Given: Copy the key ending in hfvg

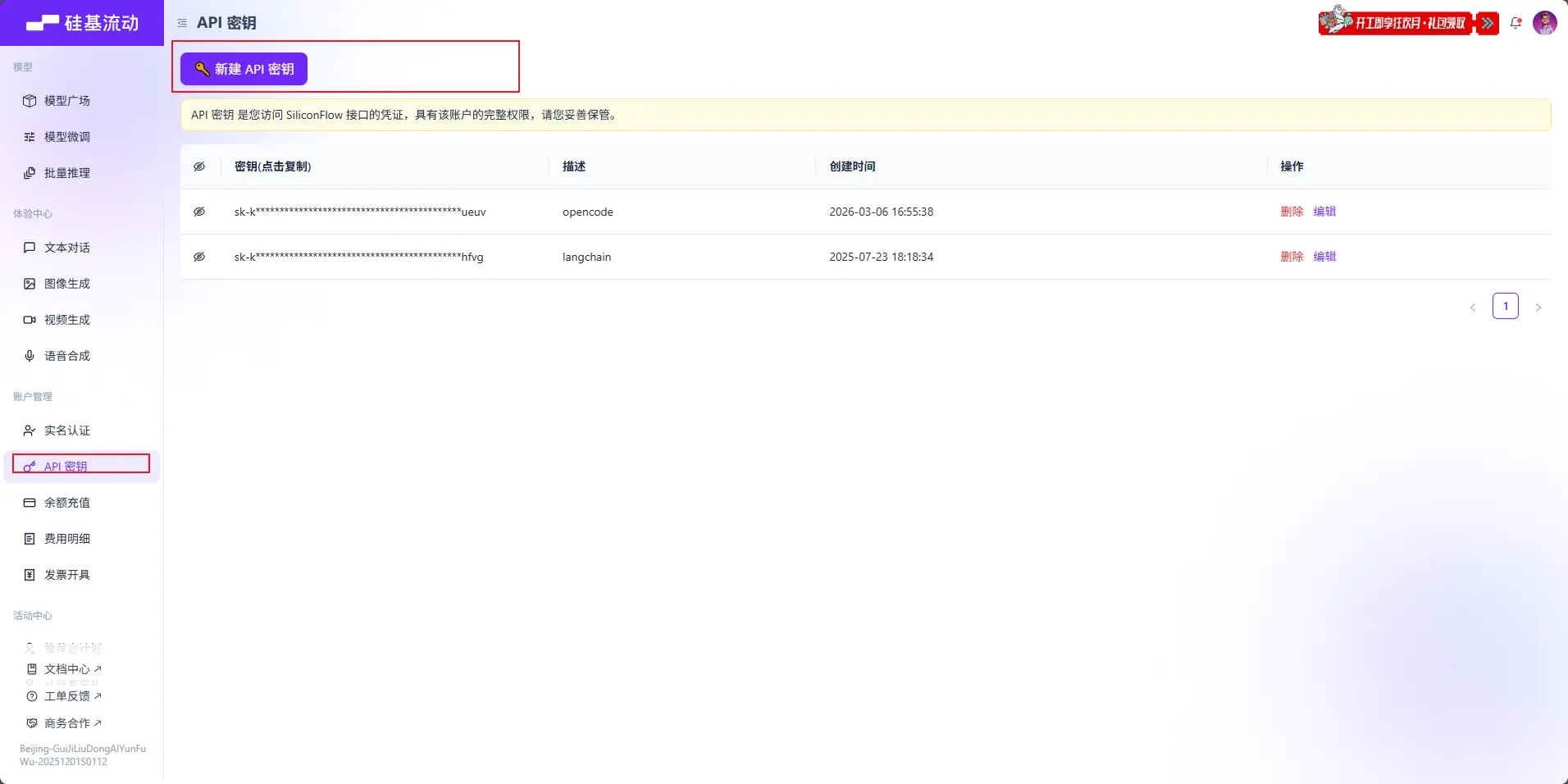Looking at the screenshot, I should pyautogui.click(x=358, y=257).
